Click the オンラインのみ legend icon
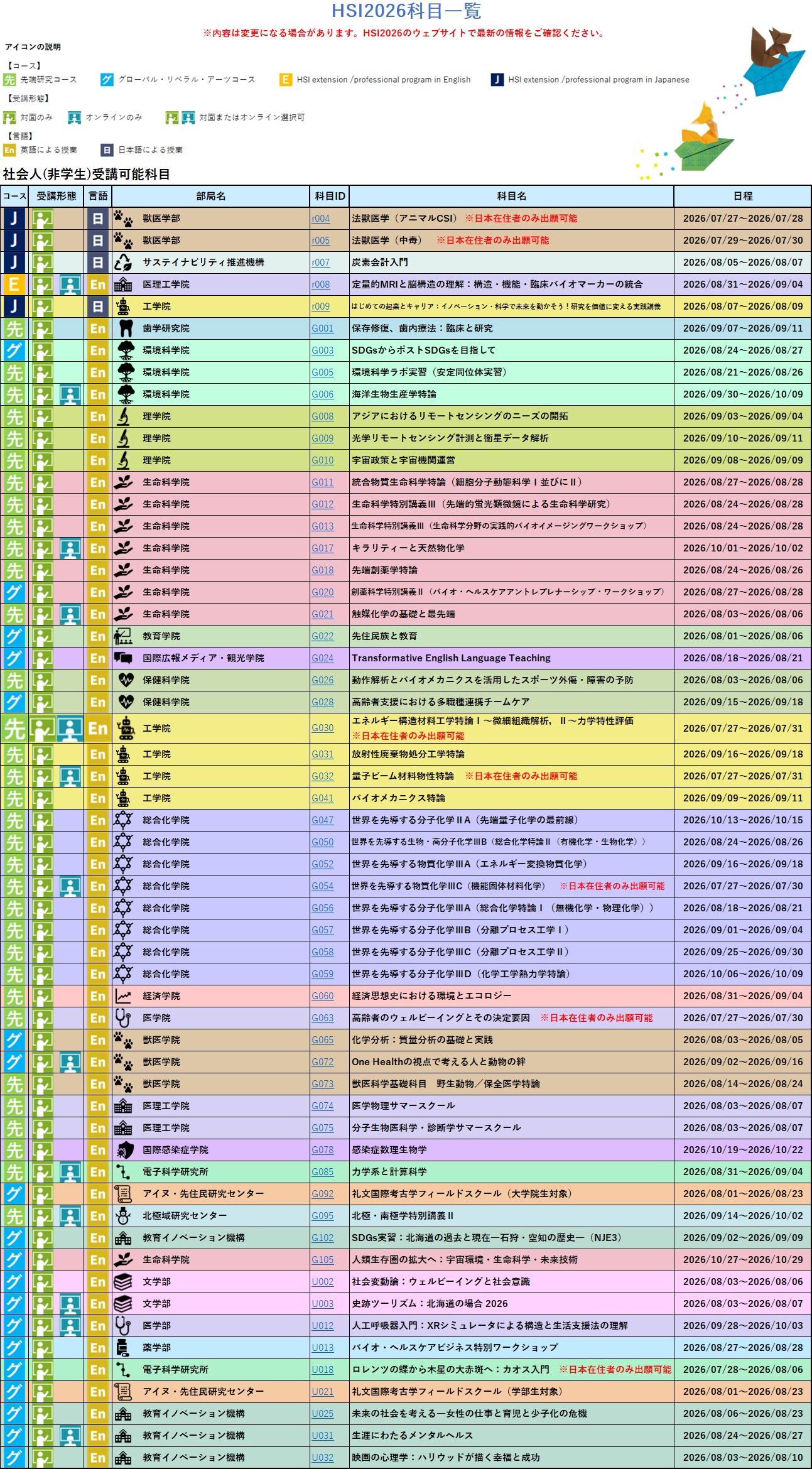 [75, 117]
